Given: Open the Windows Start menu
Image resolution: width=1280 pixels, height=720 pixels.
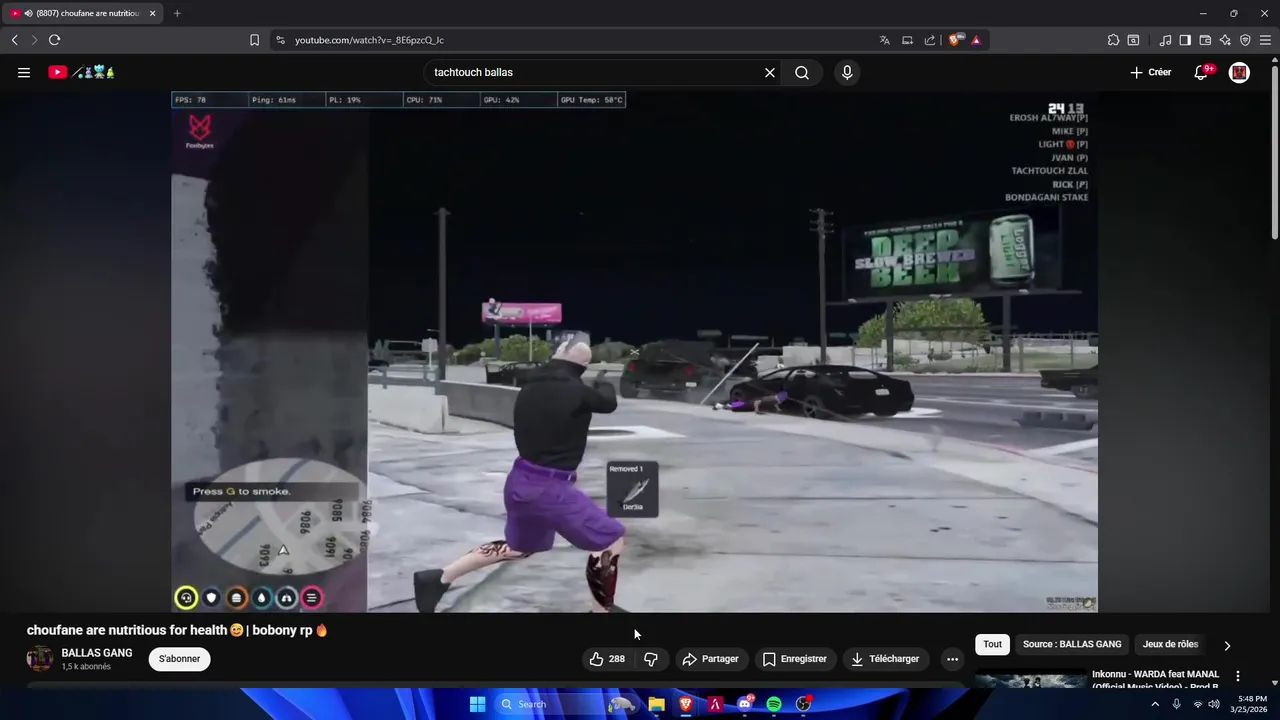Looking at the screenshot, I should (478, 704).
